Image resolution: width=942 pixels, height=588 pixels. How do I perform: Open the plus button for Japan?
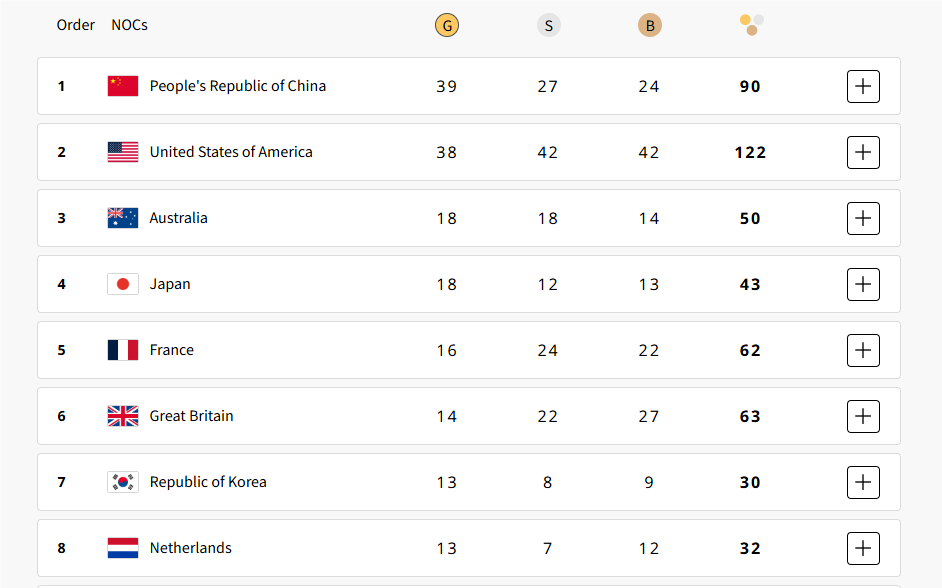863,284
